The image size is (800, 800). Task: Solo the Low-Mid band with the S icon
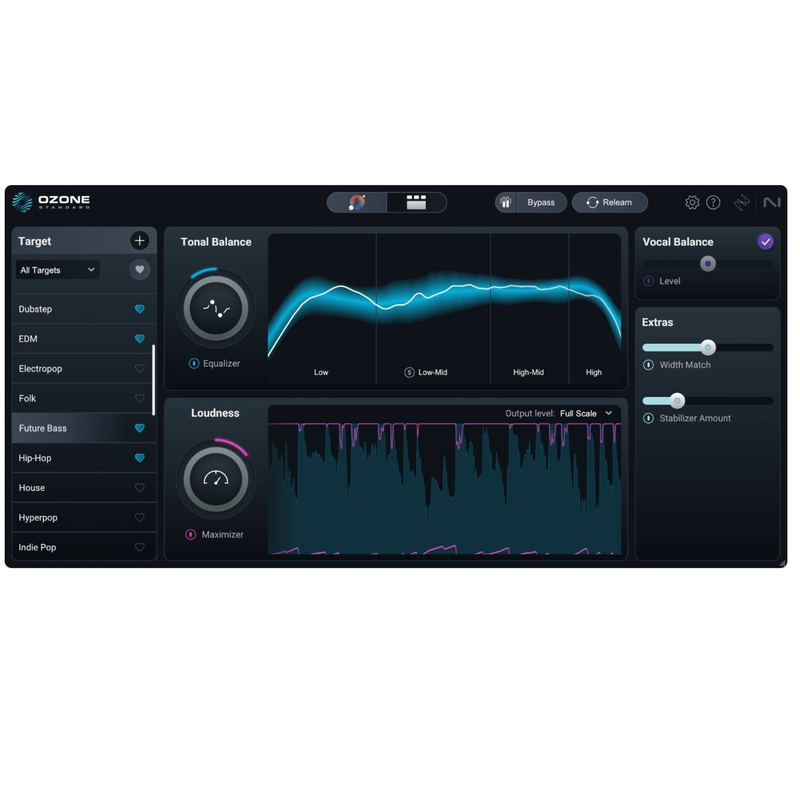coord(409,372)
